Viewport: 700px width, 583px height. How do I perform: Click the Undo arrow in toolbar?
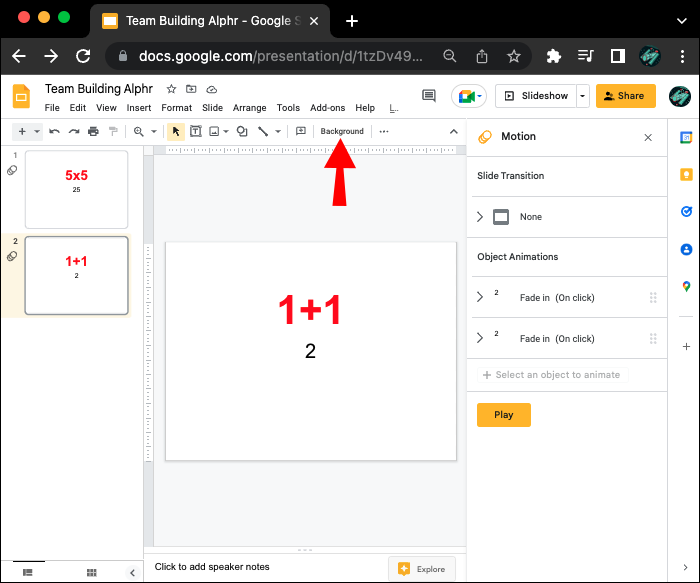[54, 131]
